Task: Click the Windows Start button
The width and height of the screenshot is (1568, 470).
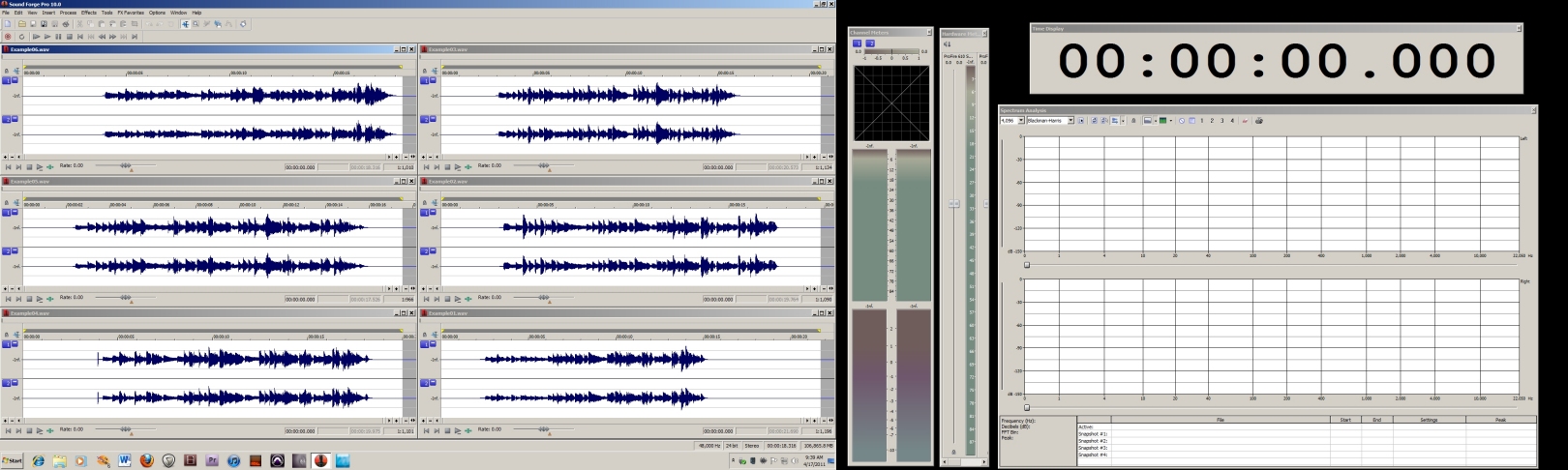Action: 13,461
